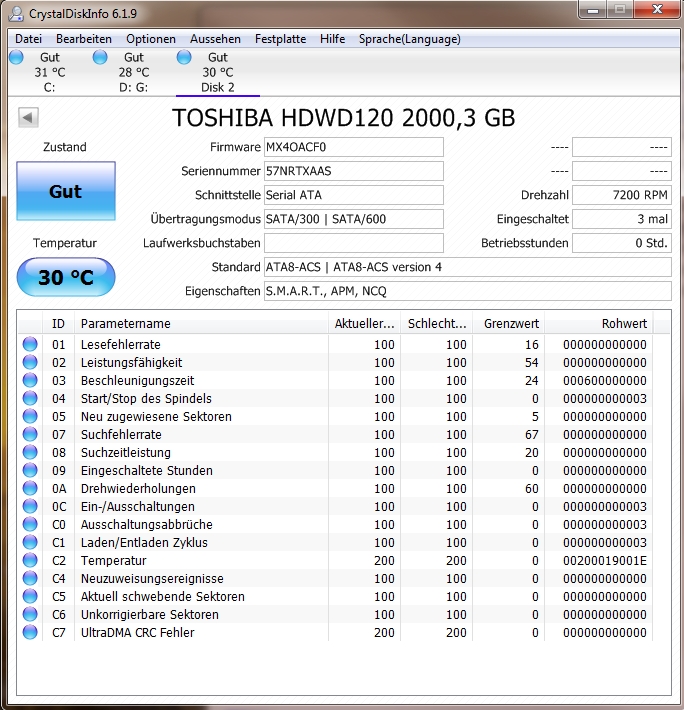Image resolution: width=684 pixels, height=710 pixels.
Task: Click status icon for 08 Suchzeitleistung
Action: tap(30, 452)
